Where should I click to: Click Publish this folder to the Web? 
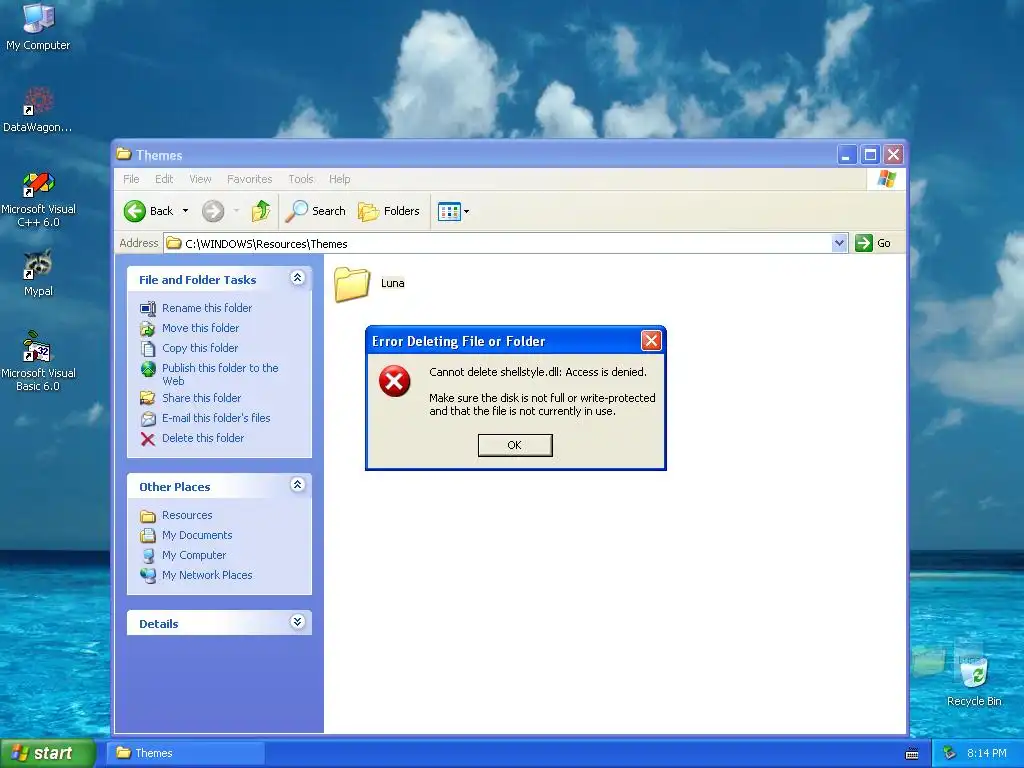220,374
